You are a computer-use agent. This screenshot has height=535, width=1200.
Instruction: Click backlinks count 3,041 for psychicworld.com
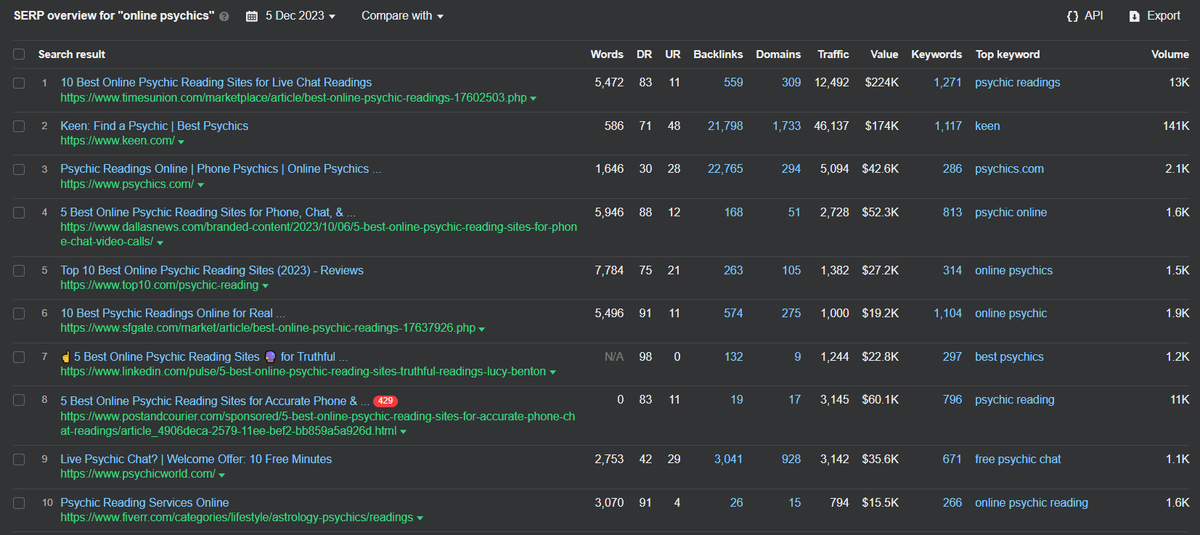pos(729,459)
